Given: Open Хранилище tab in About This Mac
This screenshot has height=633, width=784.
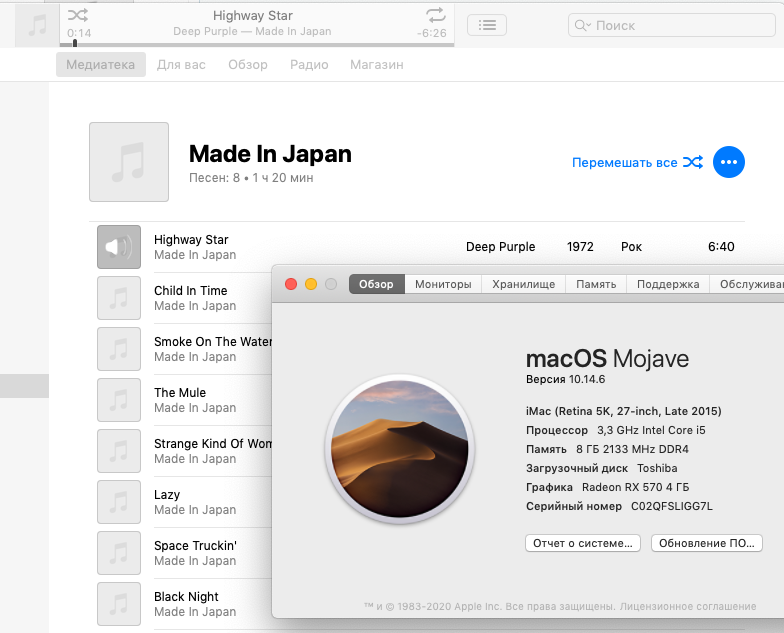Looking at the screenshot, I should pos(524,284).
